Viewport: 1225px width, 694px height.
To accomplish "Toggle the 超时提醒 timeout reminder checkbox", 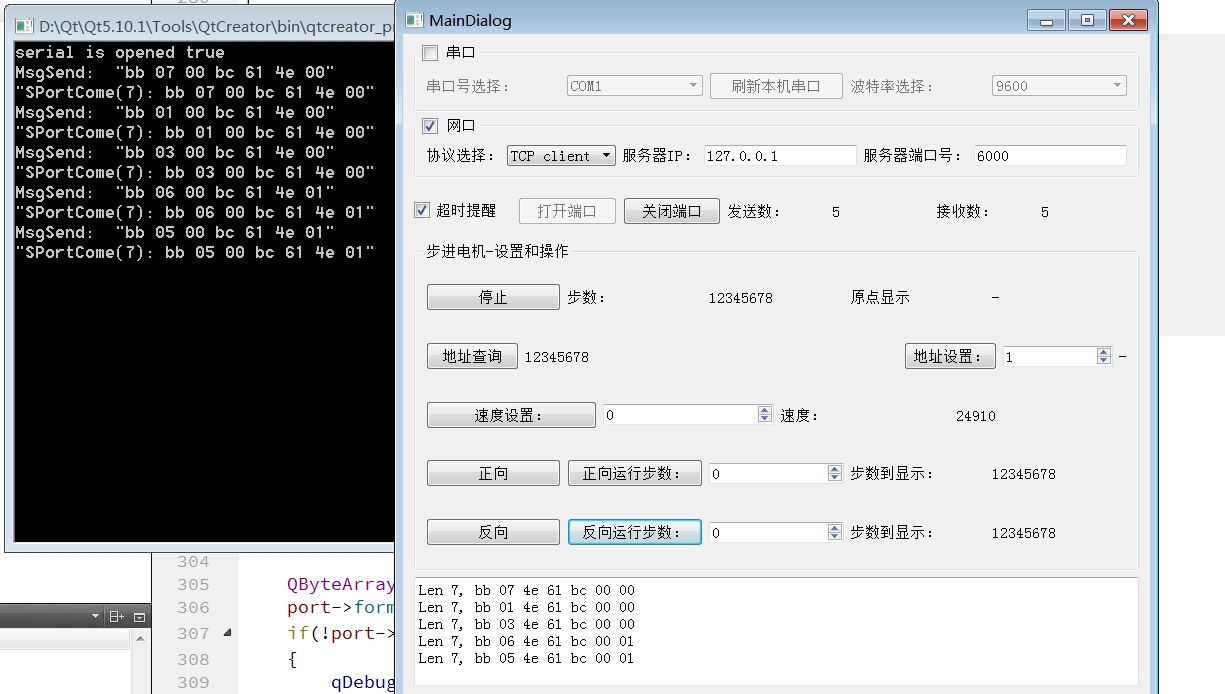I will 422,211.
